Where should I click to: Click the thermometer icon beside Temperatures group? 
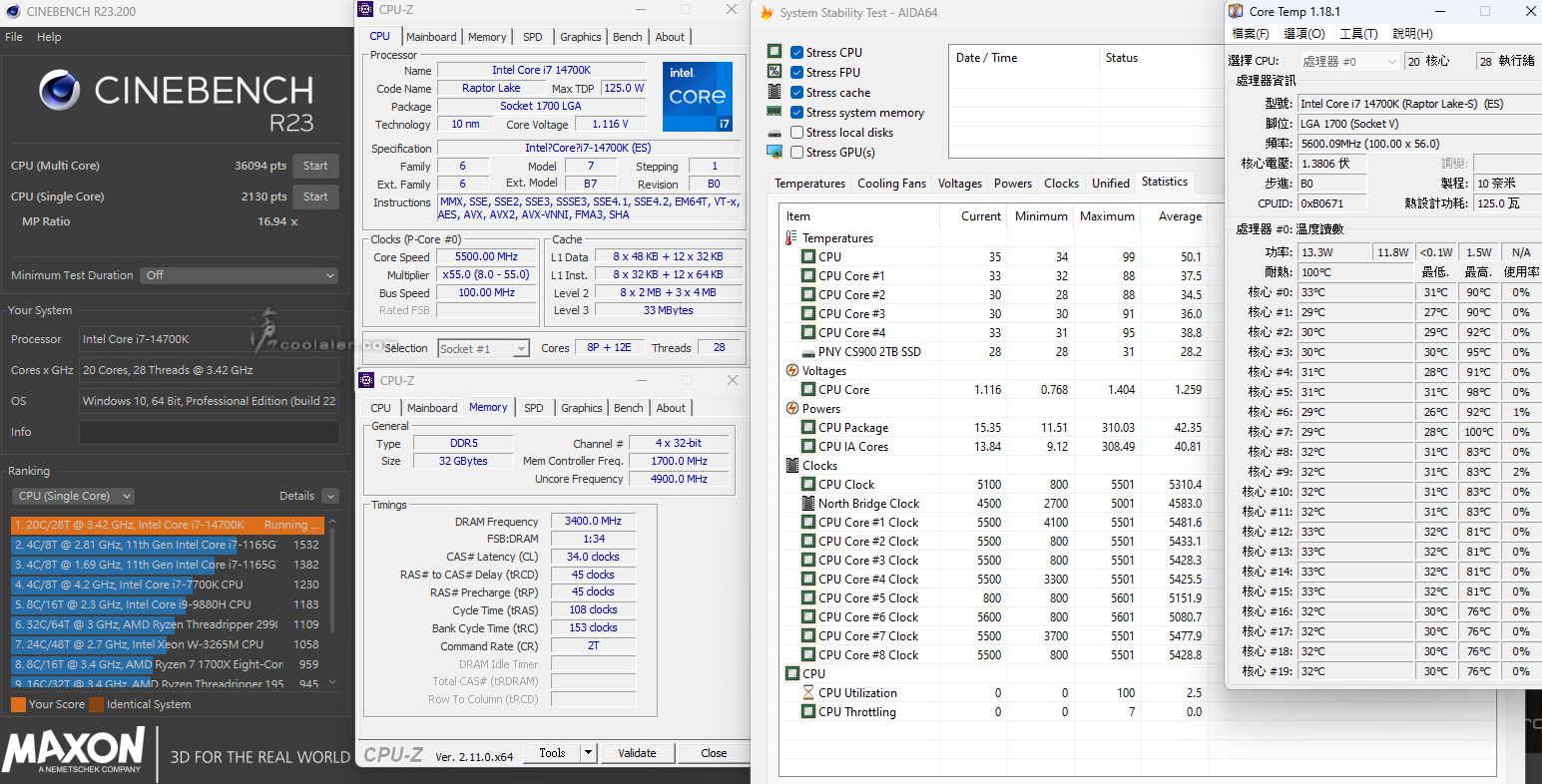click(791, 238)
